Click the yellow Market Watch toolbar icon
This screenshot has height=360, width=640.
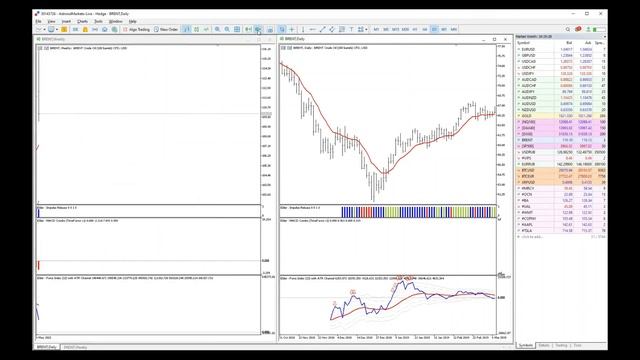[64, 29]
